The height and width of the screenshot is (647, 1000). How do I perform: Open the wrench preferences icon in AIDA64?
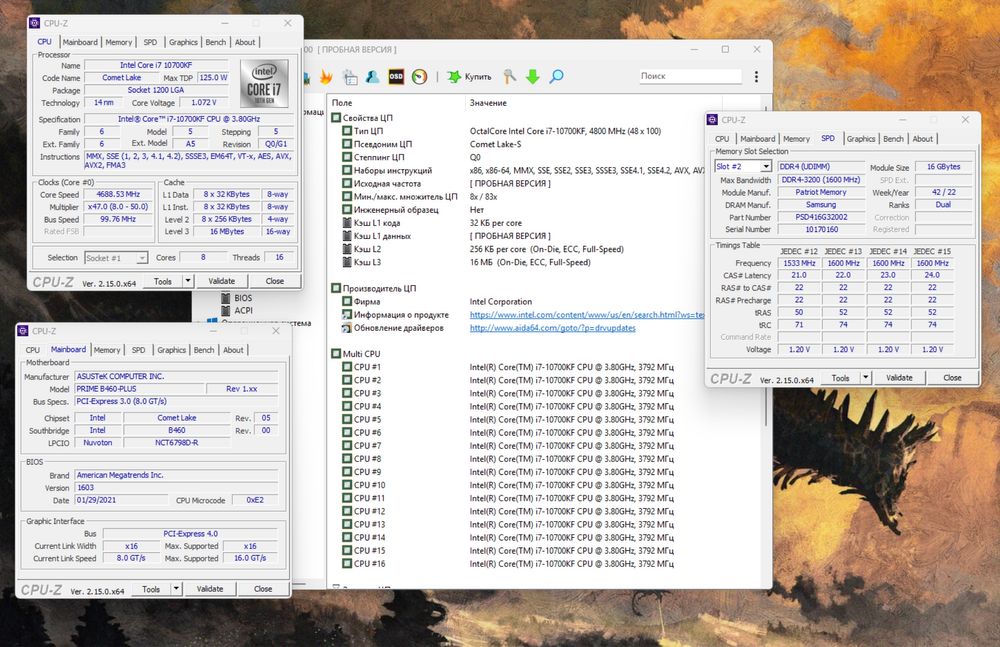click(x=510, y=77)
